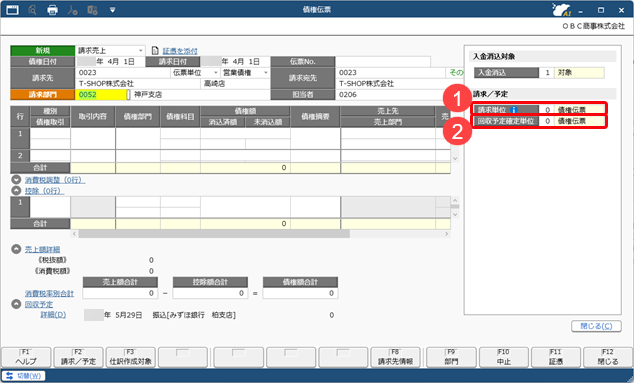The image size is (634, 383).
Task: Click the F1 ヘルプ function button
Action: tap(26, 357)
